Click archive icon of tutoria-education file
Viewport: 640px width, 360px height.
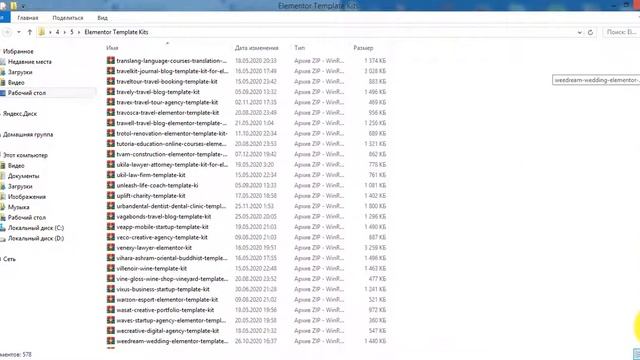(x=111, y=144)
